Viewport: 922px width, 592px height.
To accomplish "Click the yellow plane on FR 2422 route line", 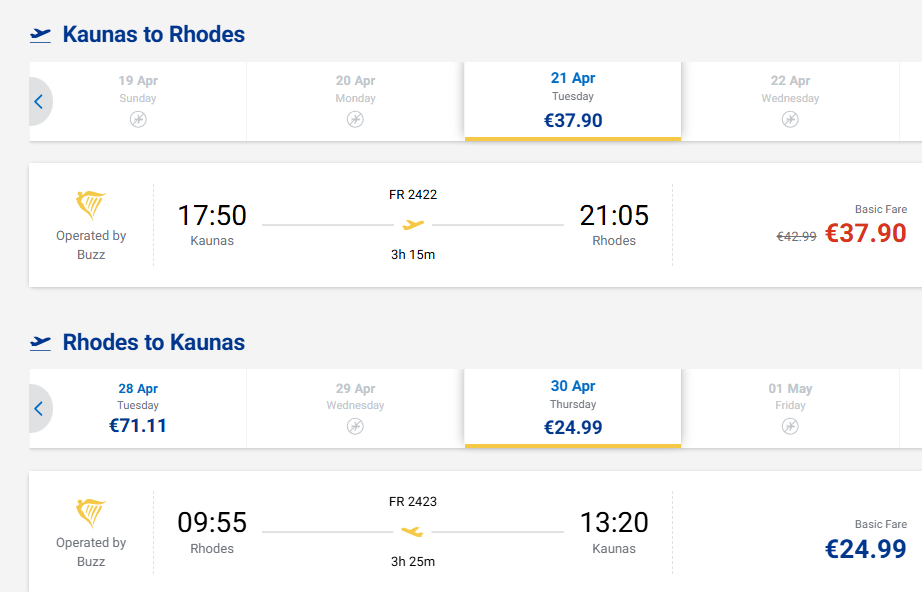I will pos(413,224).
